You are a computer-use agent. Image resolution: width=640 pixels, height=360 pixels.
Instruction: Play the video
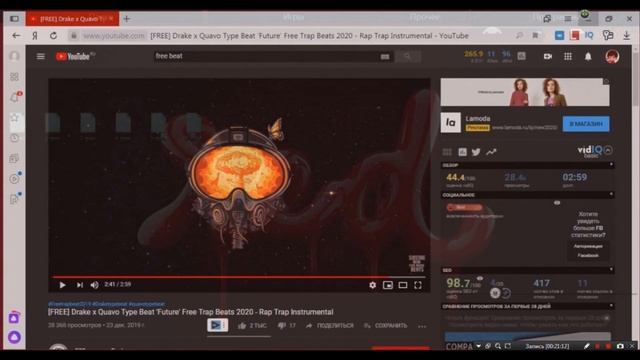[62, 285]
